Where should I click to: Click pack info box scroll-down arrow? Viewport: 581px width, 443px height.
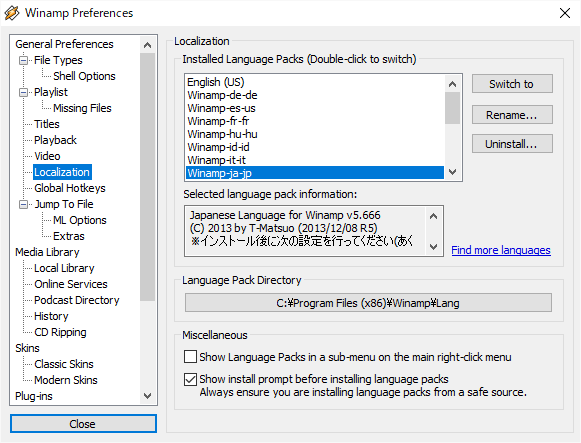click(434, 246)
